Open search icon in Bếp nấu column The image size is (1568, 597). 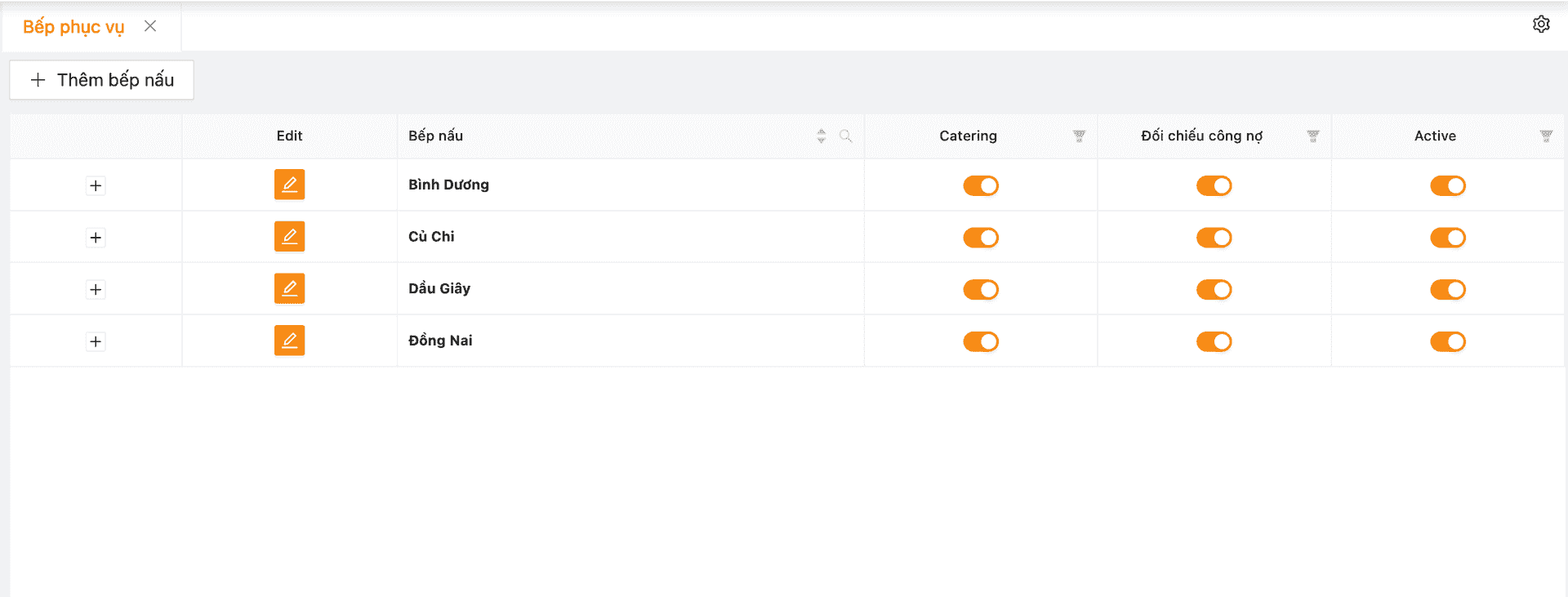(x=845, y=136)
